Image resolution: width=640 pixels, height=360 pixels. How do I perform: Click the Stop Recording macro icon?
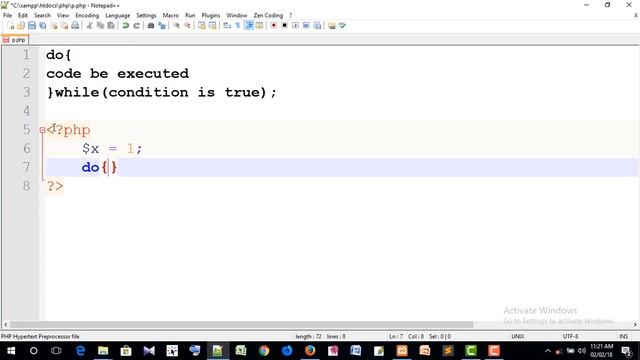pos(284,26)
